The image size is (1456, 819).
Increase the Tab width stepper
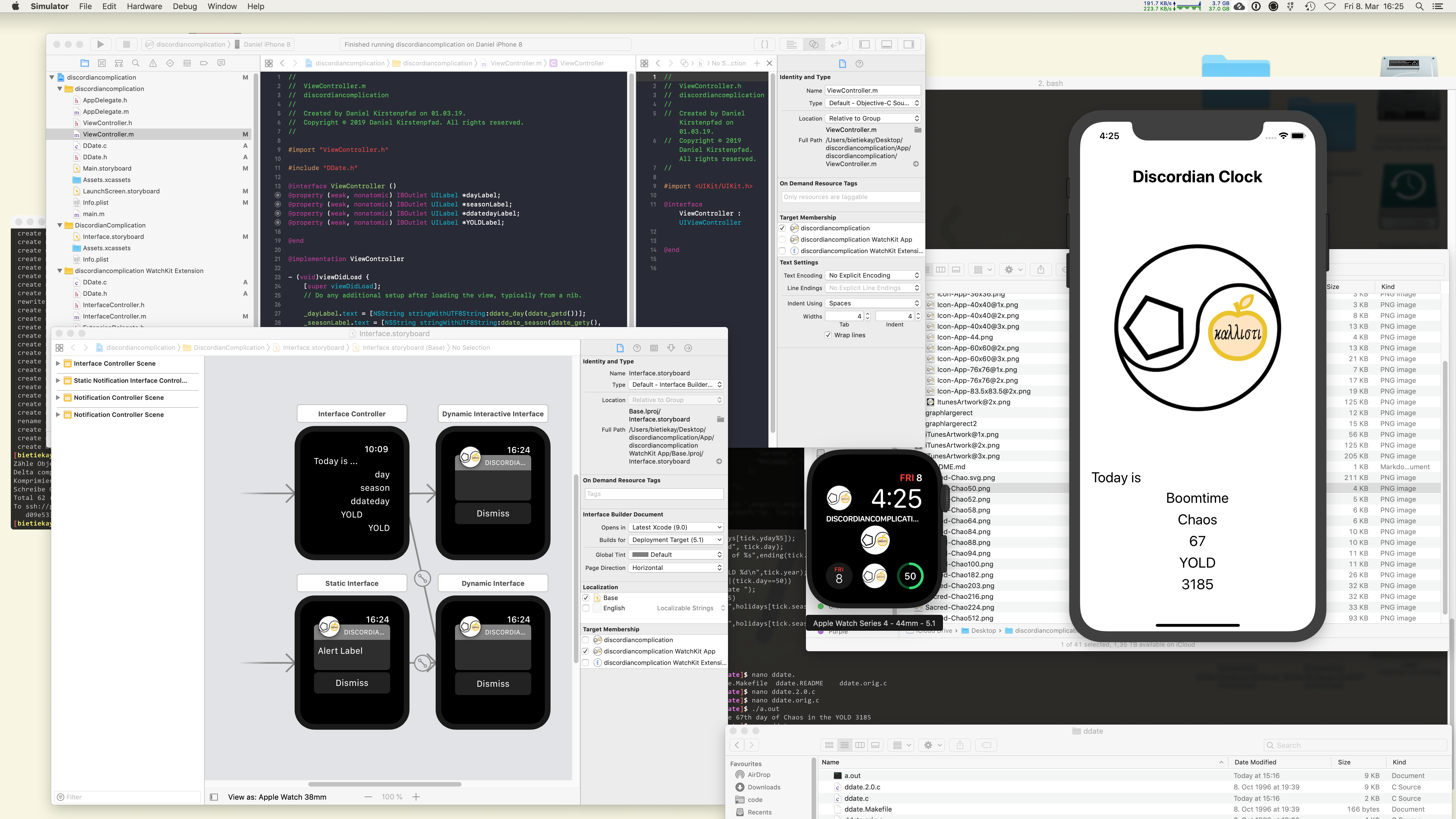coord(868,314)
